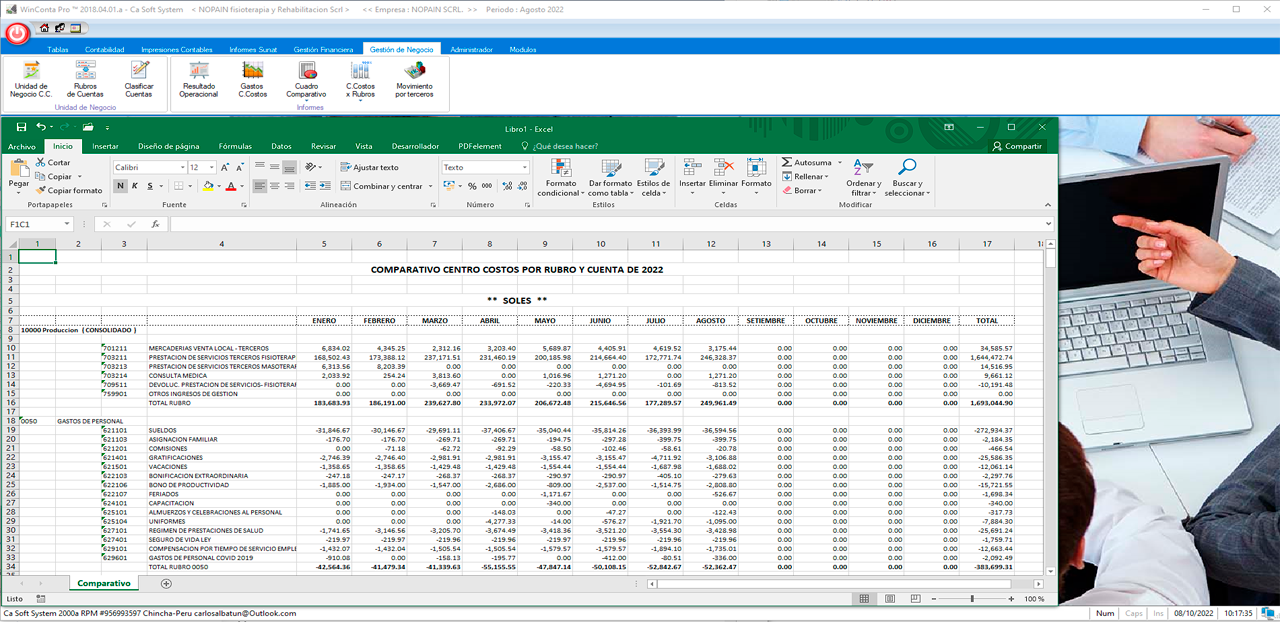1280x622 pixels.
Task: Open the Movimiento por terceros report
Action: tap(414, 78)
